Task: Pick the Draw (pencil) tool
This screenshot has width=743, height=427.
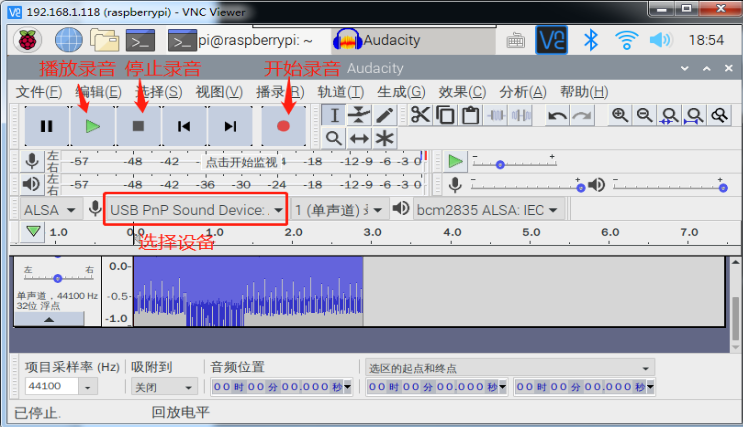Action: point(384,115)
